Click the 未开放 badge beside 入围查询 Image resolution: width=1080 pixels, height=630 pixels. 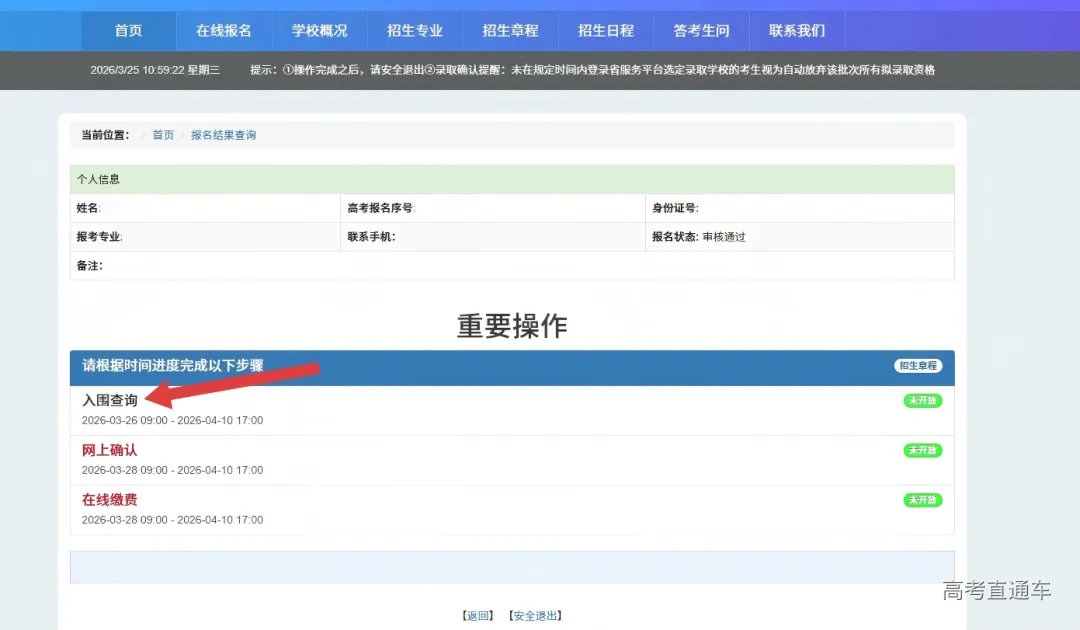[921, 400]
